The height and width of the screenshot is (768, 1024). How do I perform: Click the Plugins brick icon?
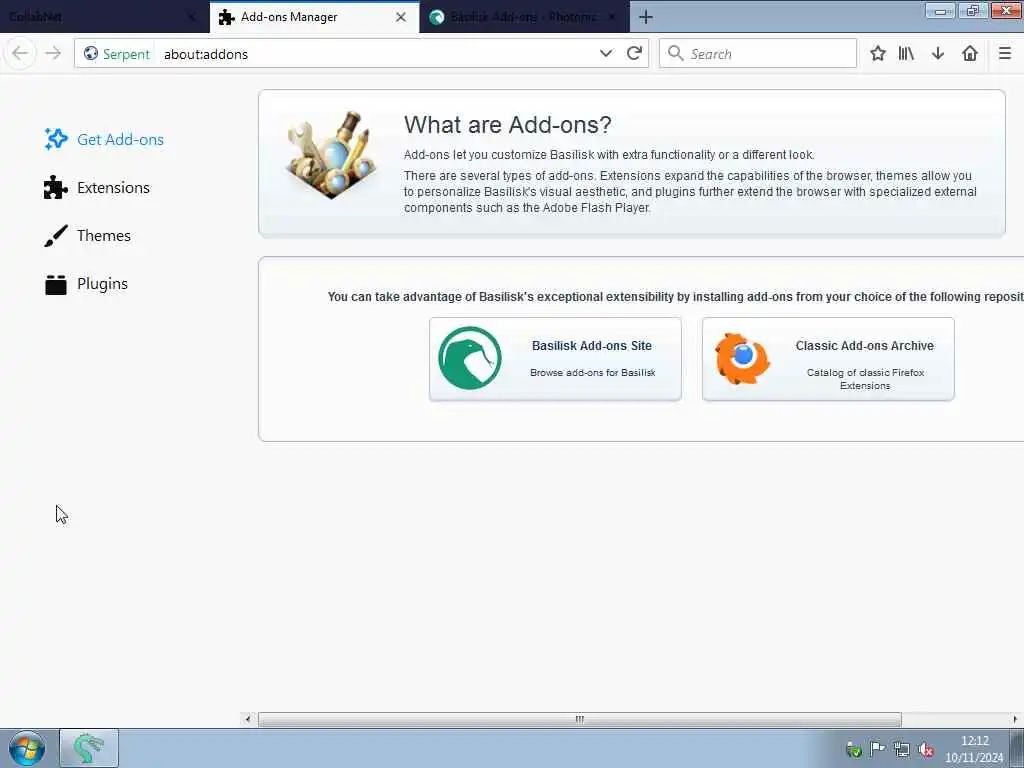56,284
